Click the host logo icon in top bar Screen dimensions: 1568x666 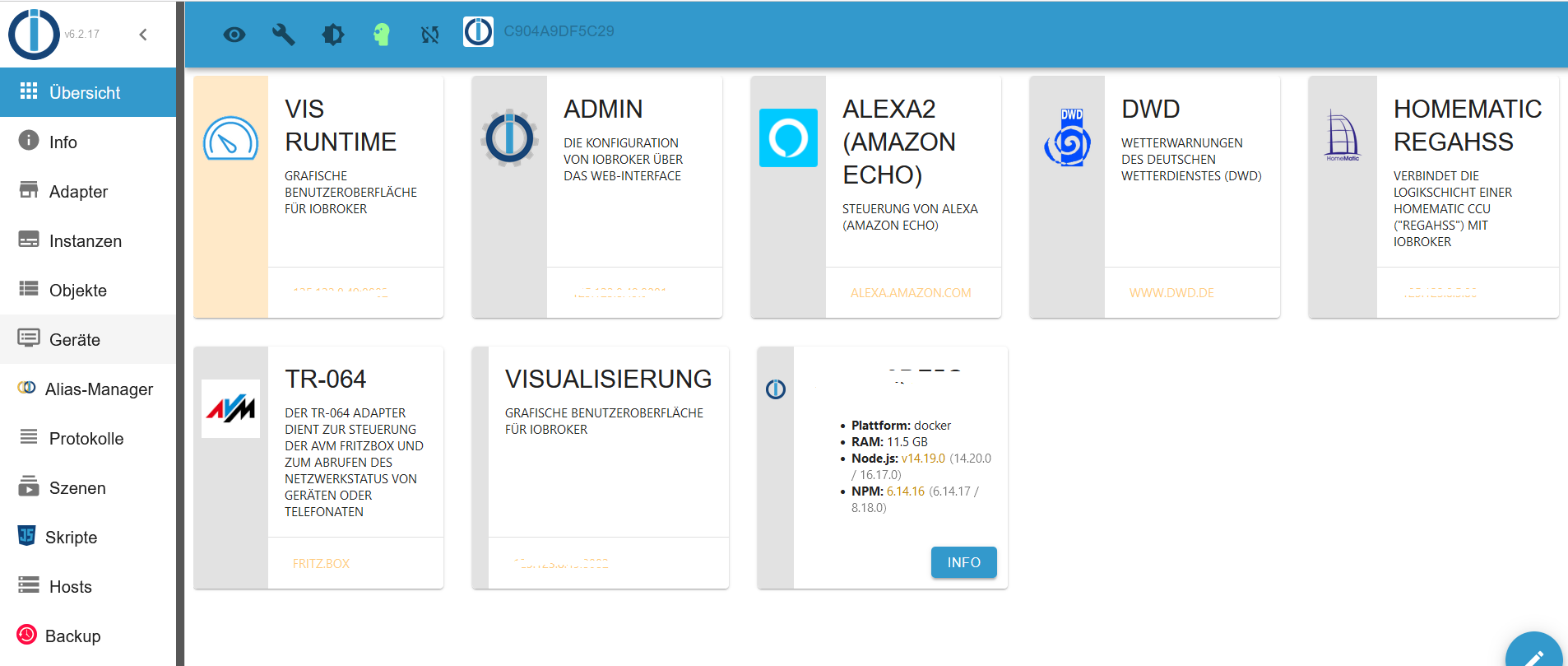pyautogui.click(x=478, y=32)
